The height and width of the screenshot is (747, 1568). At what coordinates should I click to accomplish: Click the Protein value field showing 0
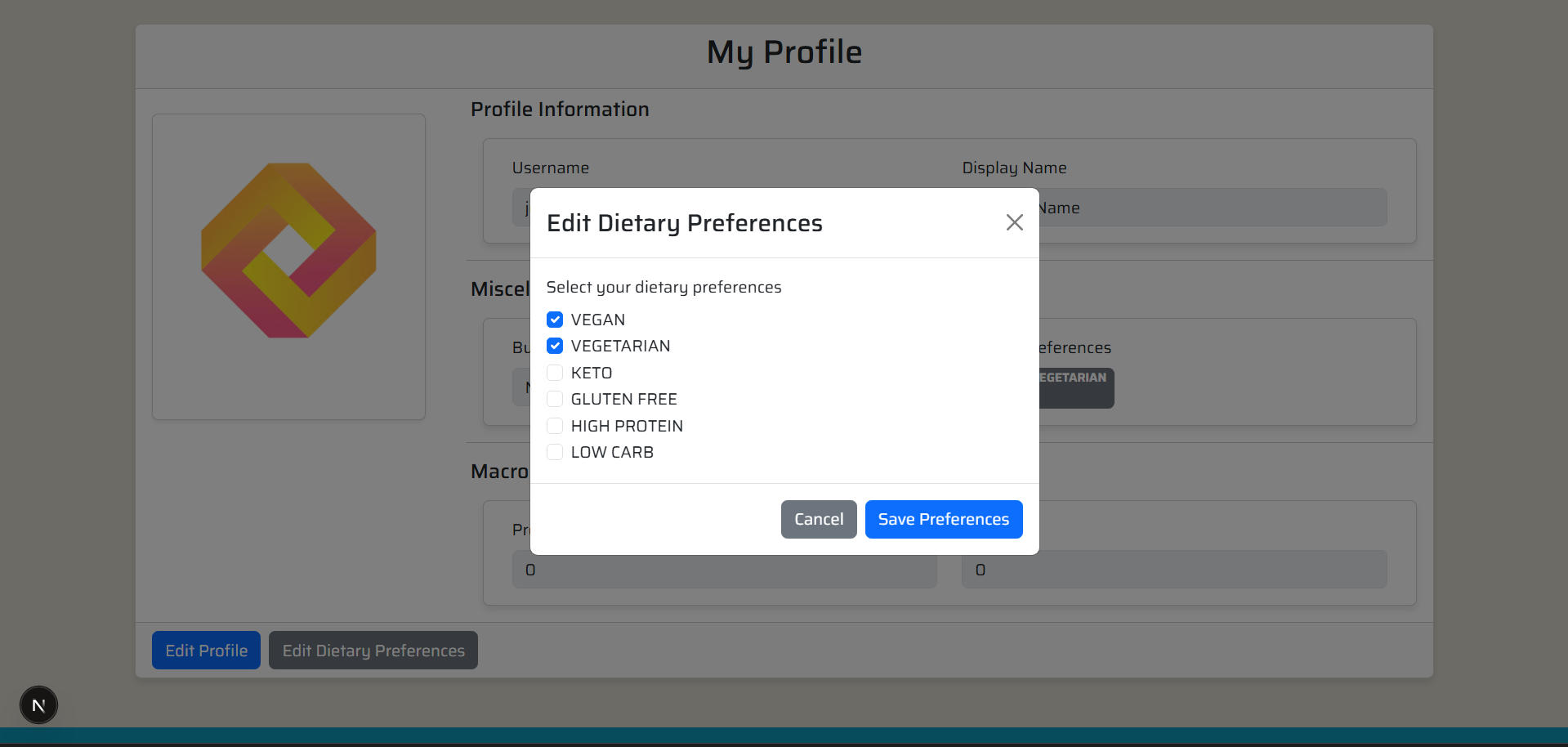point(724,569)
